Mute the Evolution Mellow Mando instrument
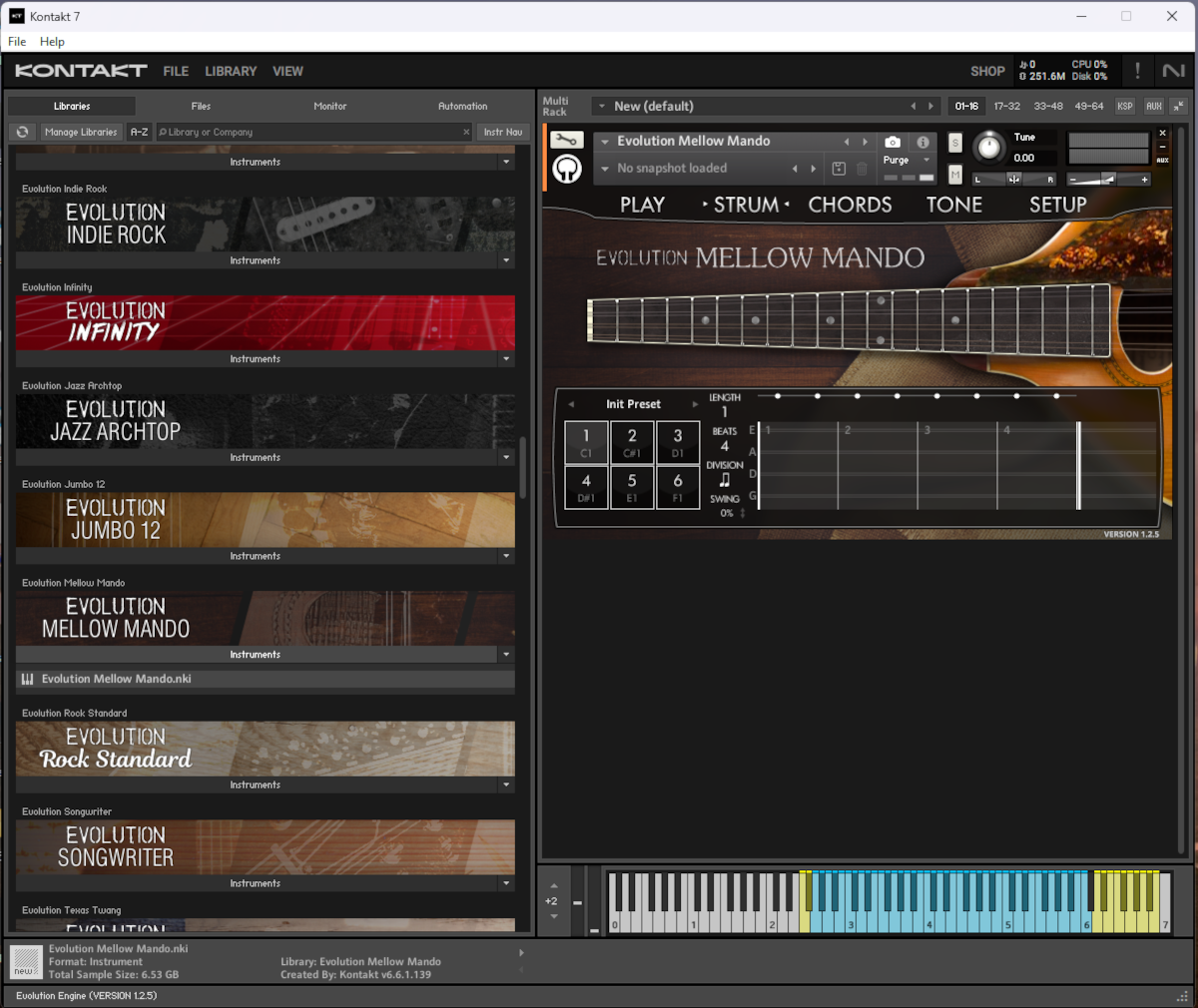Screen dimensions: 1198x1008 pyautogui.click(x=955, y=175)
